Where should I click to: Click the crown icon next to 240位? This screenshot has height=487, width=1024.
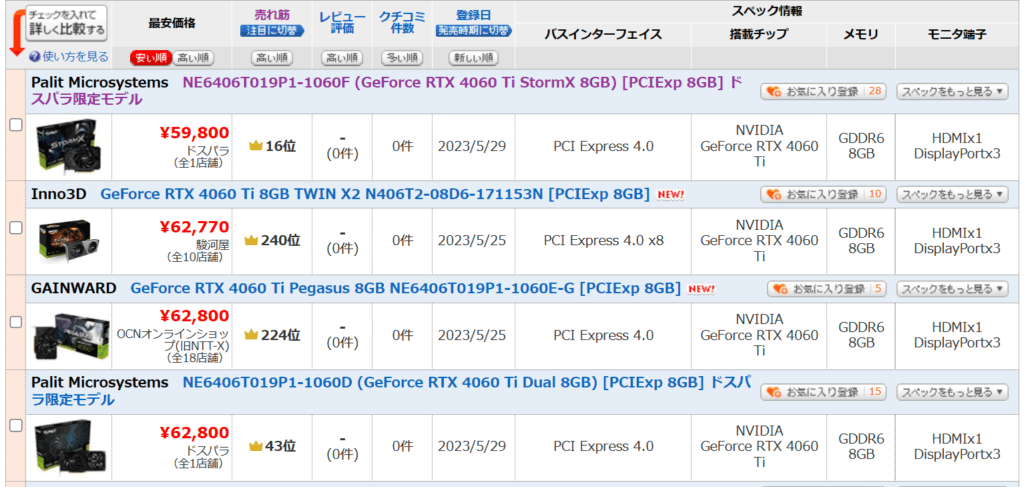(x=251, y=240)
